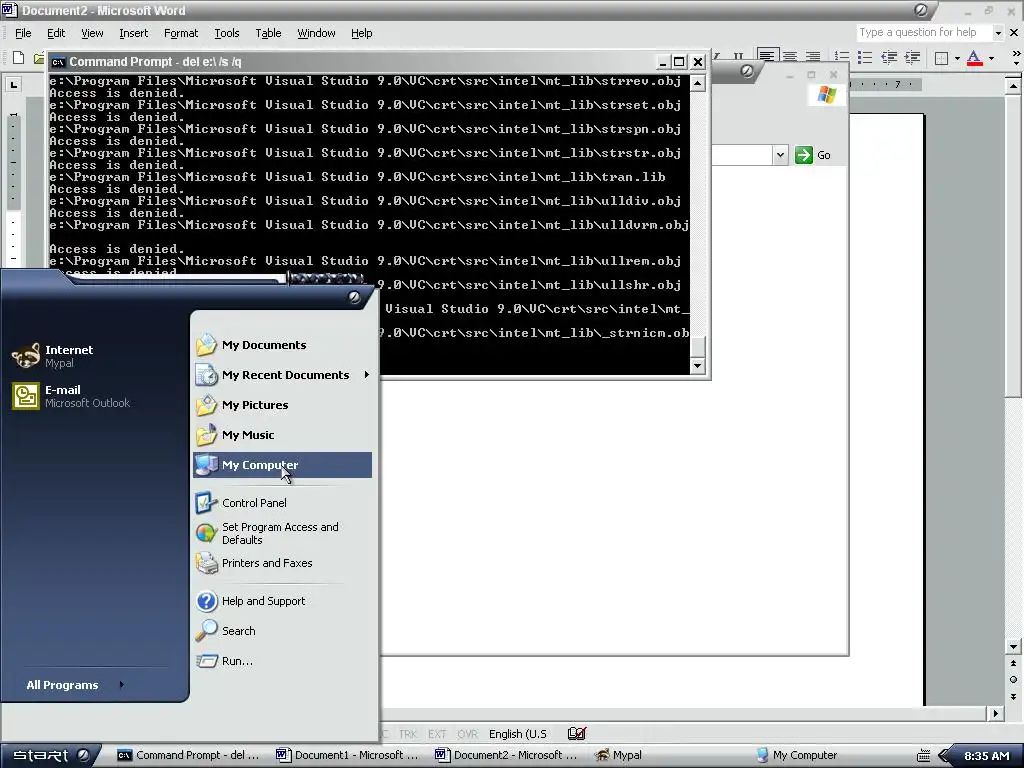The image size is (1024, 768).
Task: Click Set Program Access and Defaults icon
Action: click(x=206, y=533)
